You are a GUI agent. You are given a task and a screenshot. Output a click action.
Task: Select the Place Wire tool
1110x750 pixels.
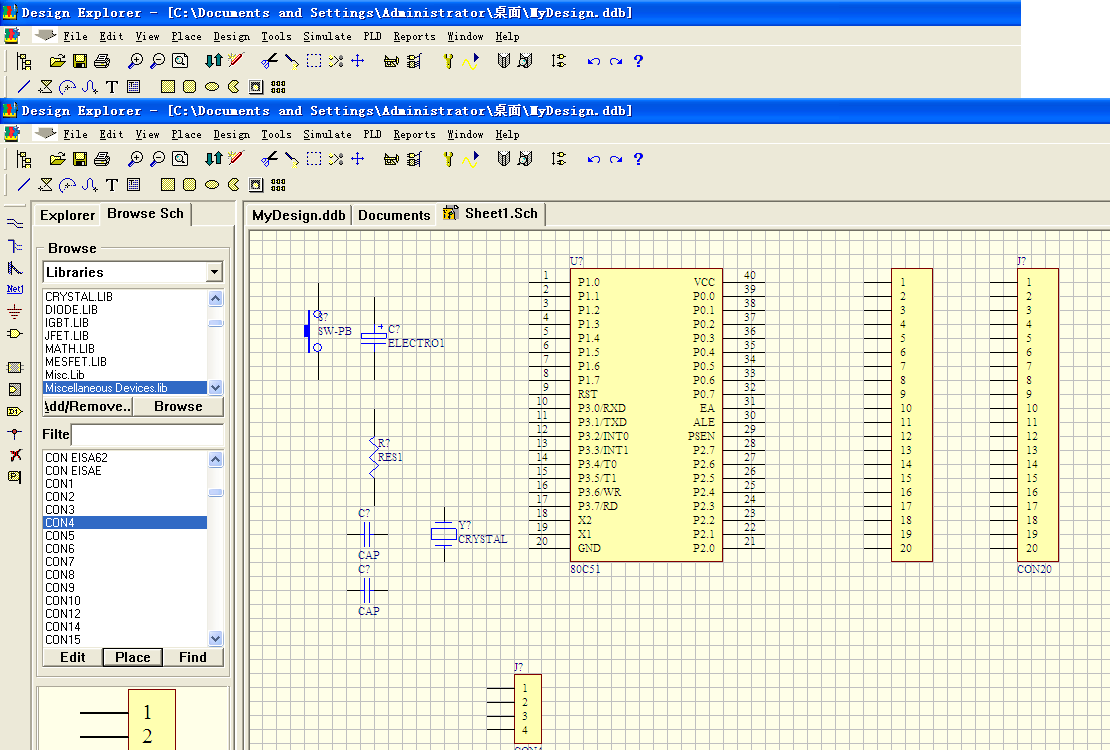pos(15,223)
